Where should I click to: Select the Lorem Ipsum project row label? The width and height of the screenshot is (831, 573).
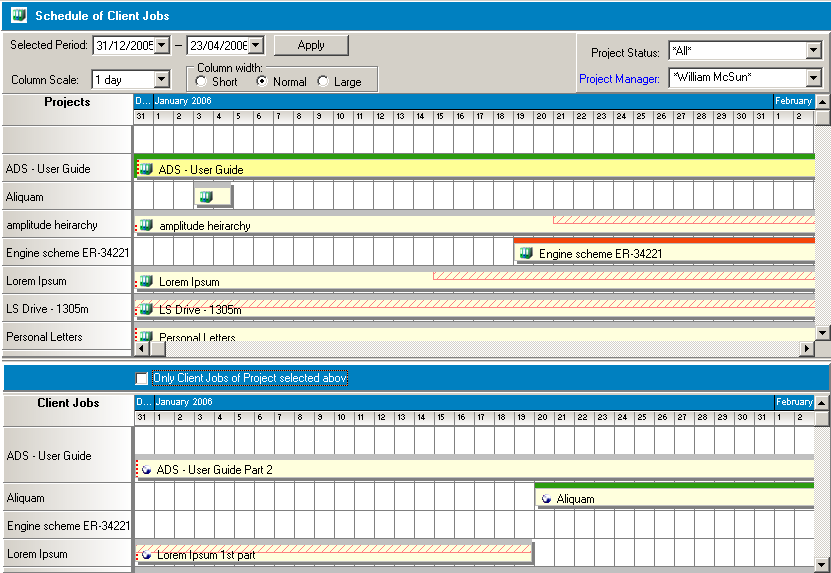67,281
